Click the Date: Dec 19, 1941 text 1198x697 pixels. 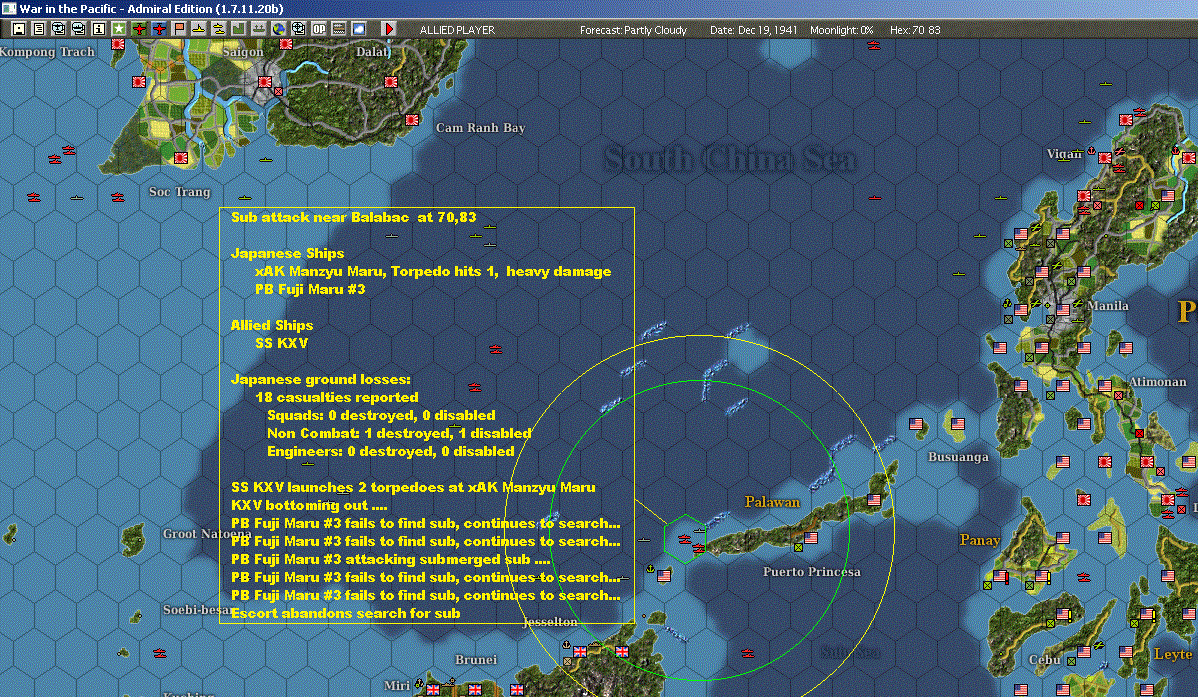coord(753,30)
